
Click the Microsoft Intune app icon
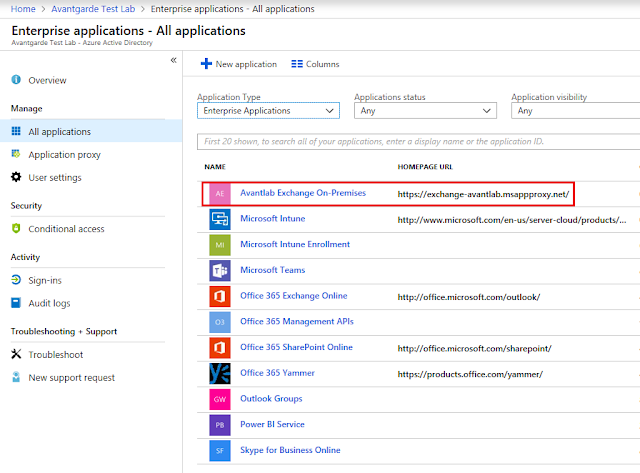pyautogui.click(x=220, y=219)
